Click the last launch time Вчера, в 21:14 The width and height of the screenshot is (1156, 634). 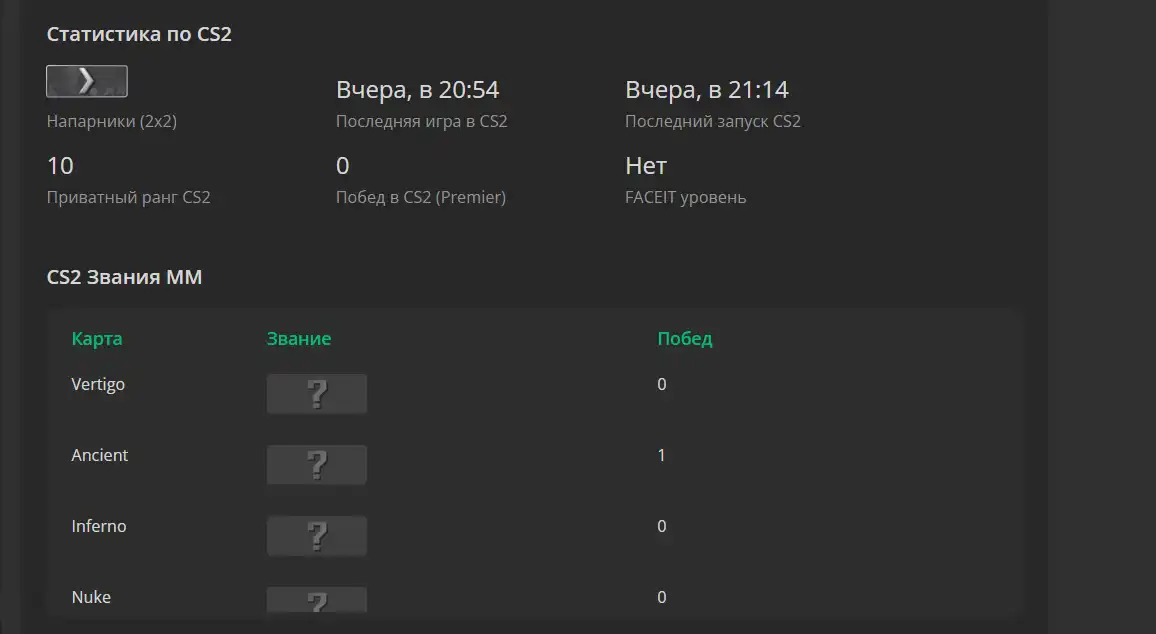tap(707, 90)
